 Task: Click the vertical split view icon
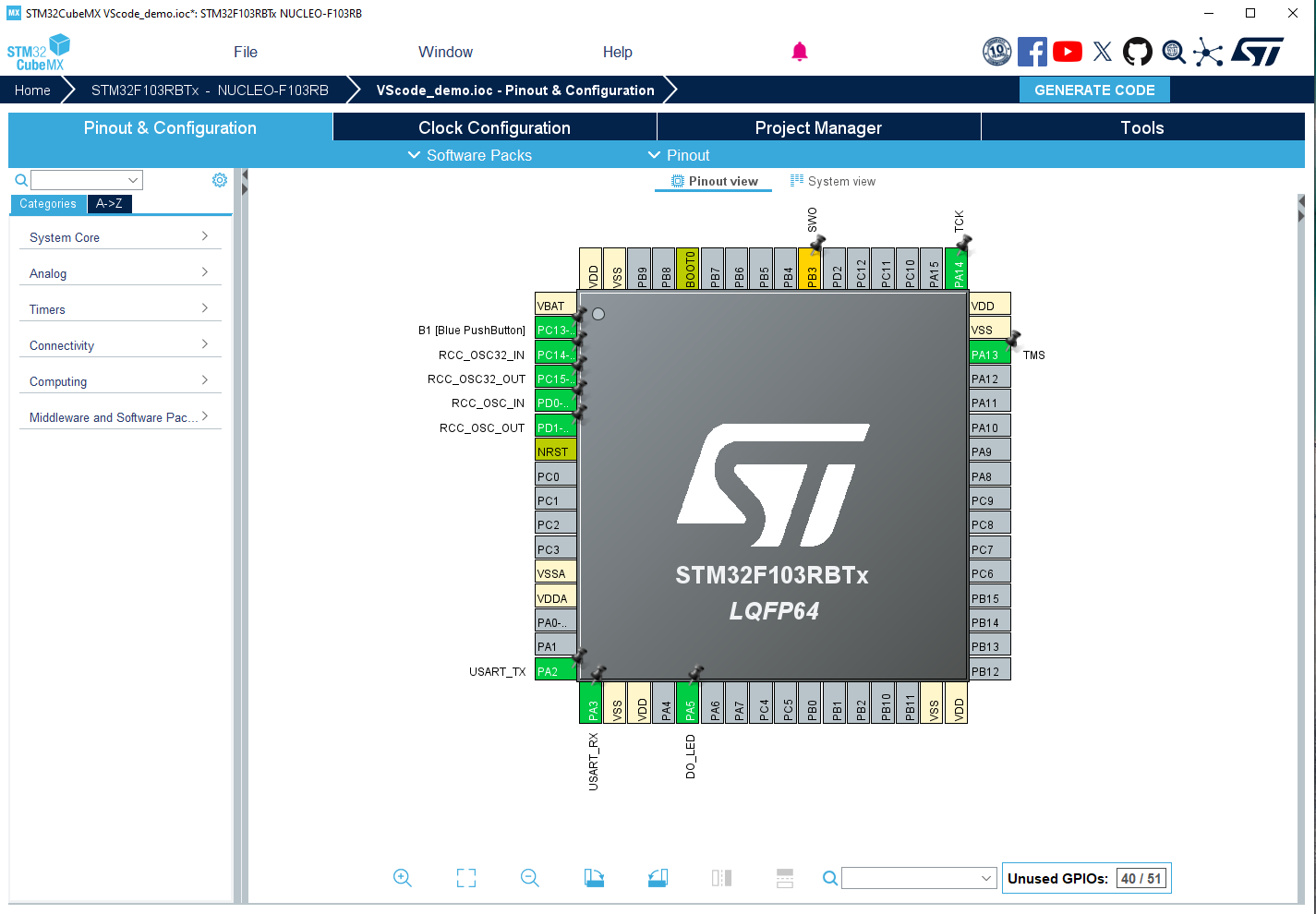point(721,878)
